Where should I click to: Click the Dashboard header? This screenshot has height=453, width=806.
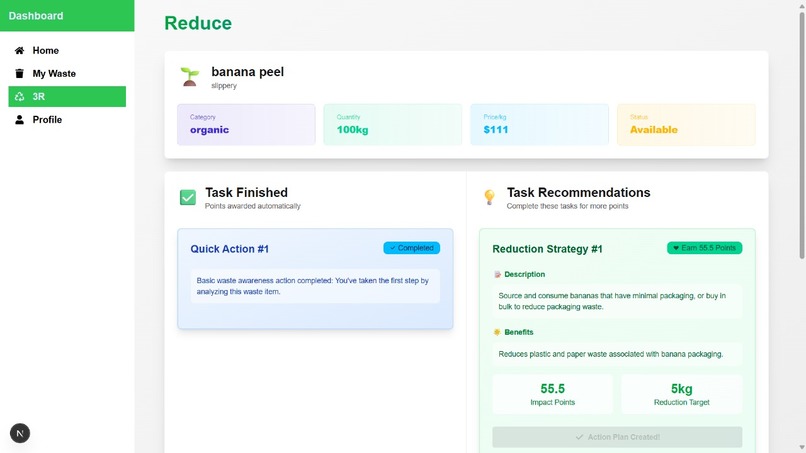(67, 15)
